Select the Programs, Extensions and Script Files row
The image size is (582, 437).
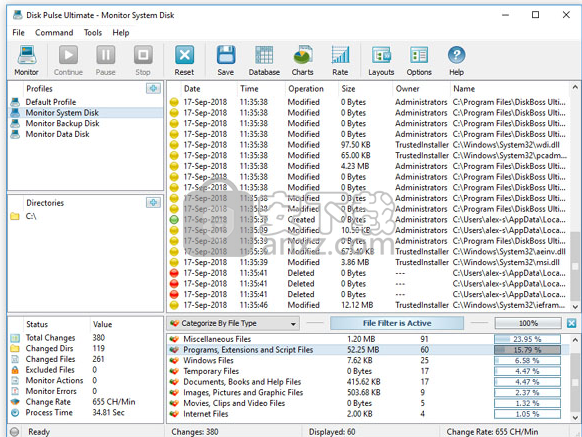[x=368, y=350]
